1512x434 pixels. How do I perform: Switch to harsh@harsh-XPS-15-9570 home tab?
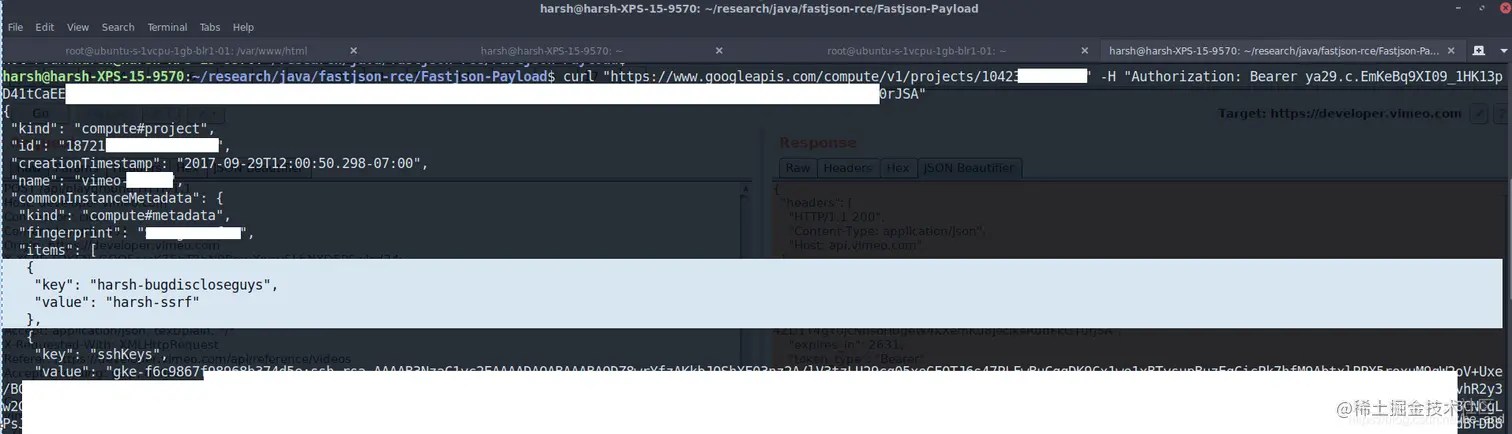[552, 51]
